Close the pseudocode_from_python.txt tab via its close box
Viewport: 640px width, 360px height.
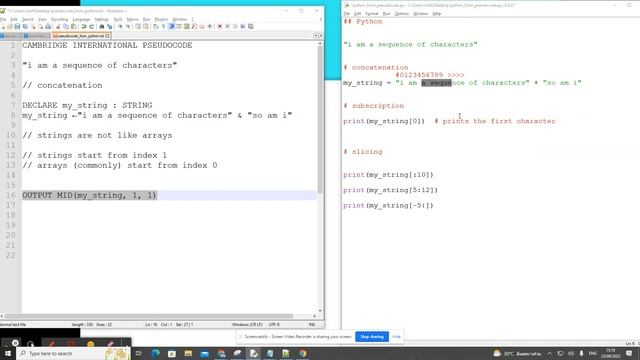coord(107,36)
